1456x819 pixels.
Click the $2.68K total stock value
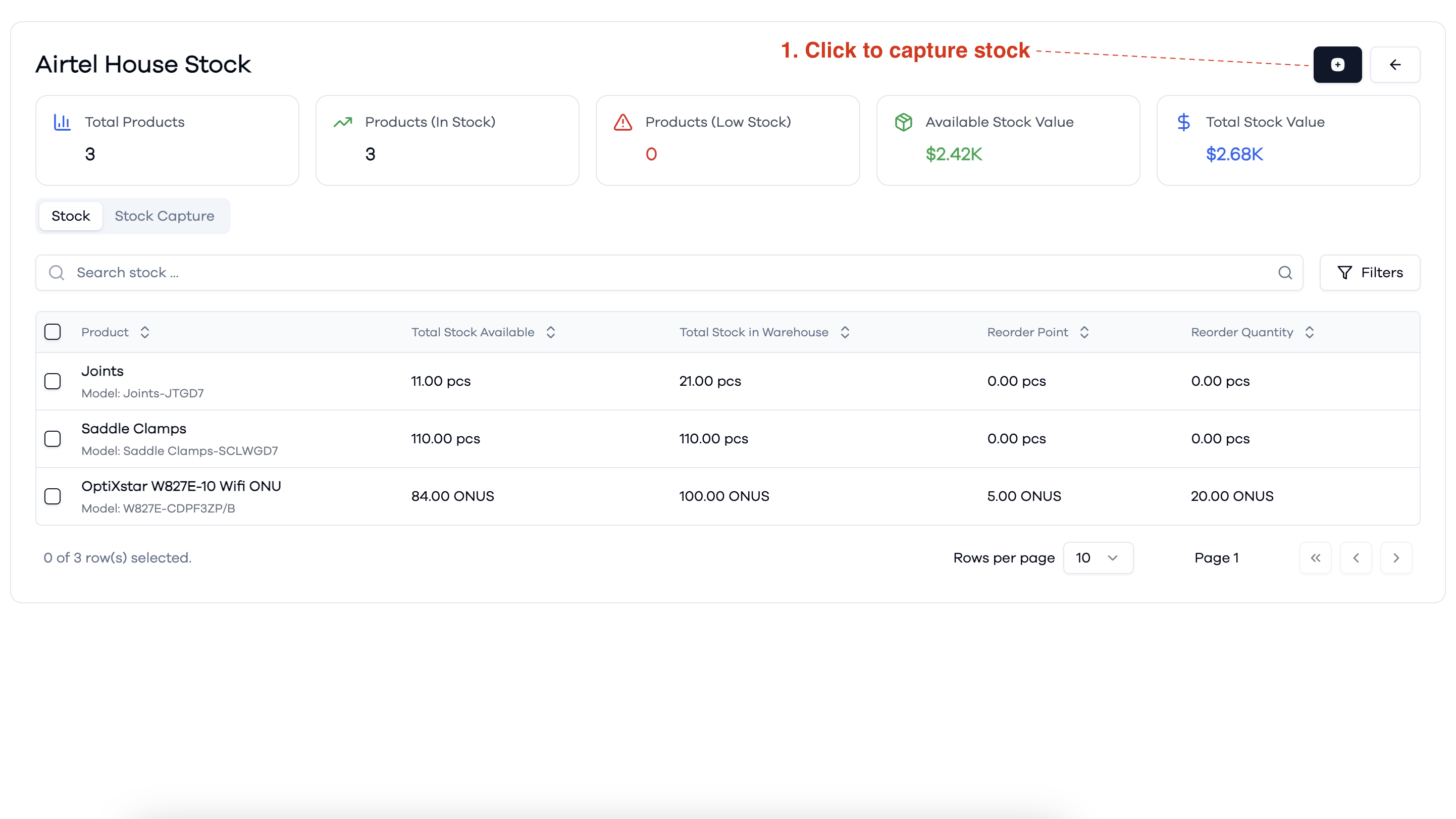coord(1234,155)
